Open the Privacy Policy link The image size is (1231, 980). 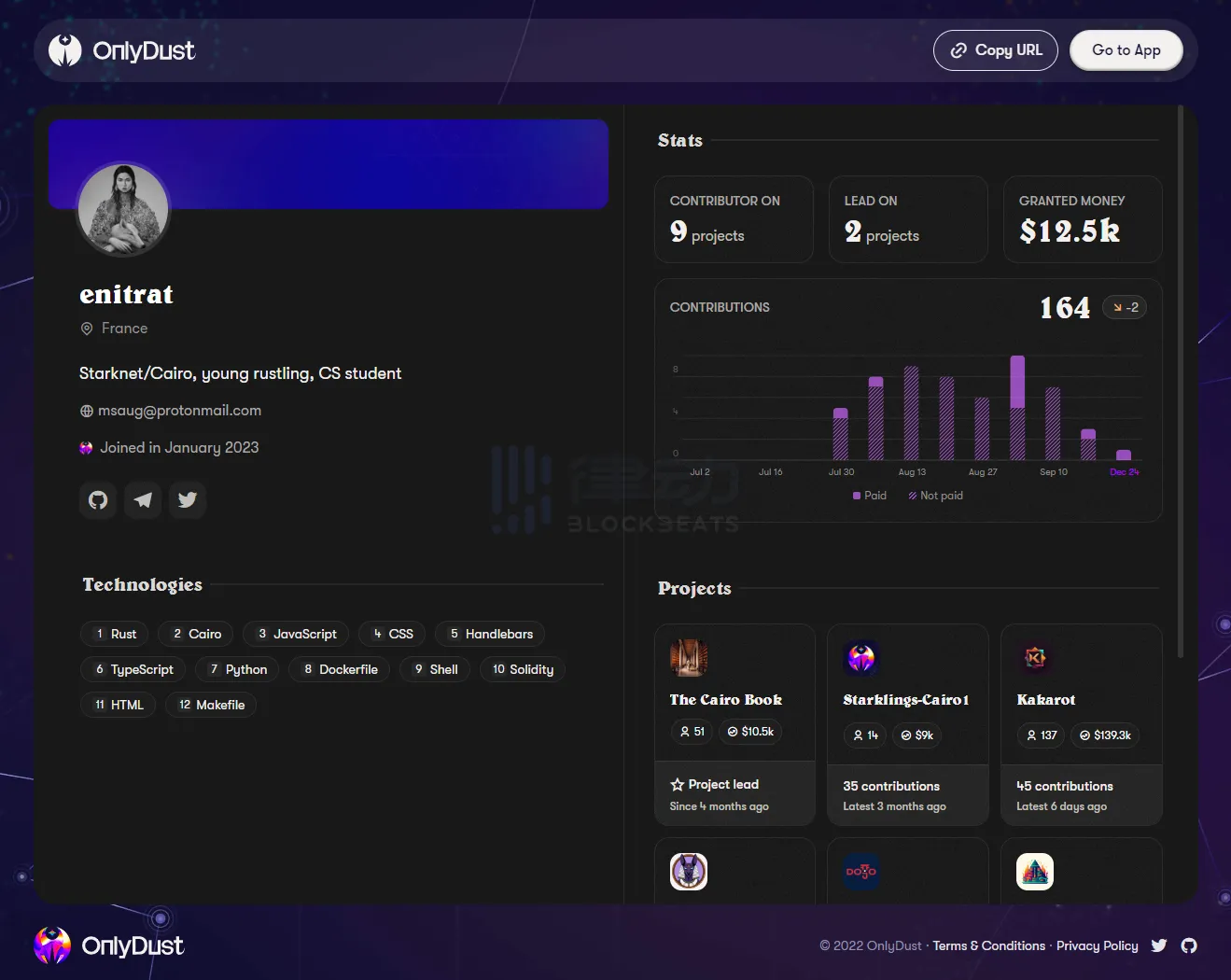click(x=1097, y=945)
